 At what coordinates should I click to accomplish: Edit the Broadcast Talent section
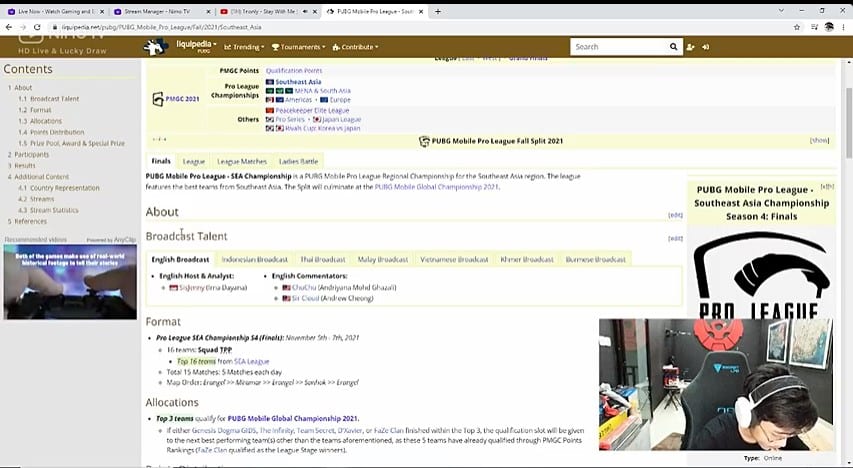coord(675,238)
